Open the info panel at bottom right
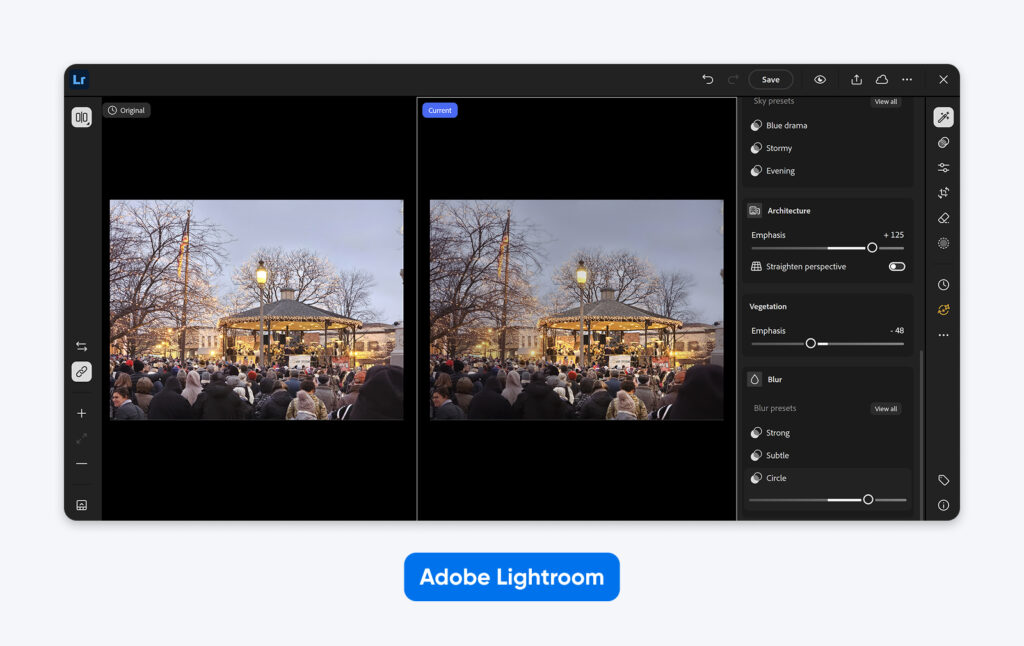 943,505
